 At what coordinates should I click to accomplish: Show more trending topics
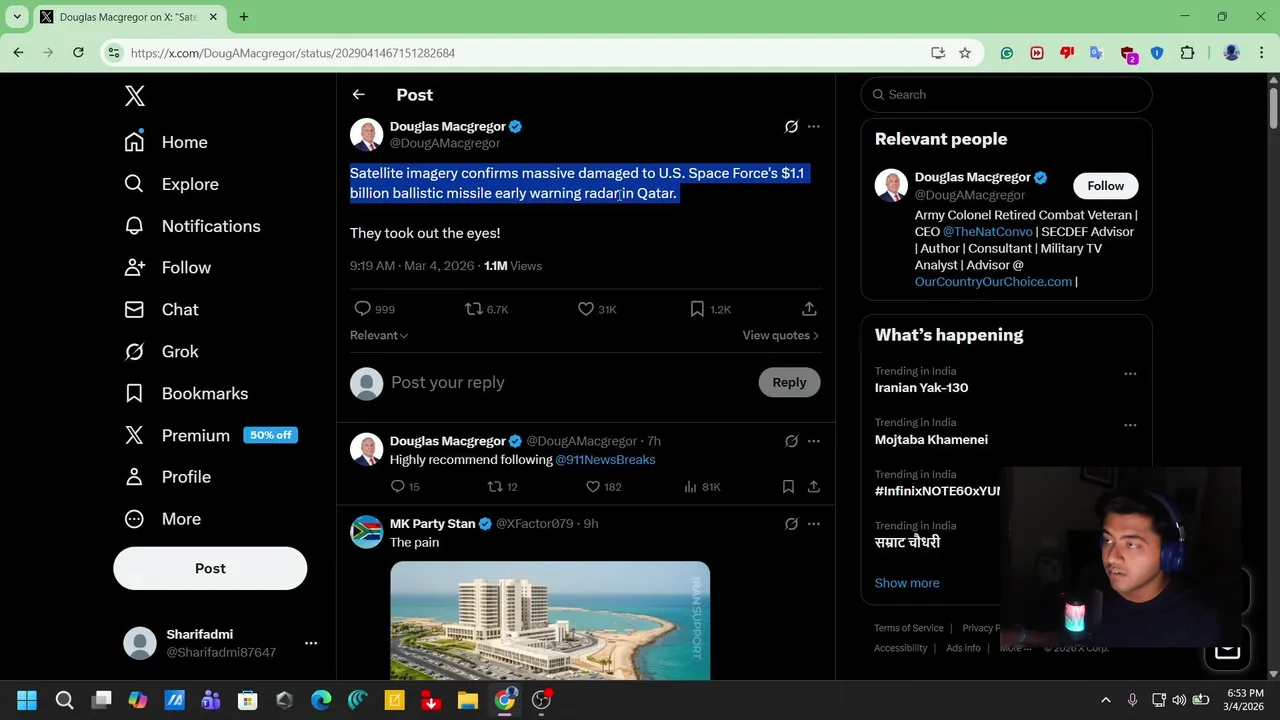pos(907,583)
